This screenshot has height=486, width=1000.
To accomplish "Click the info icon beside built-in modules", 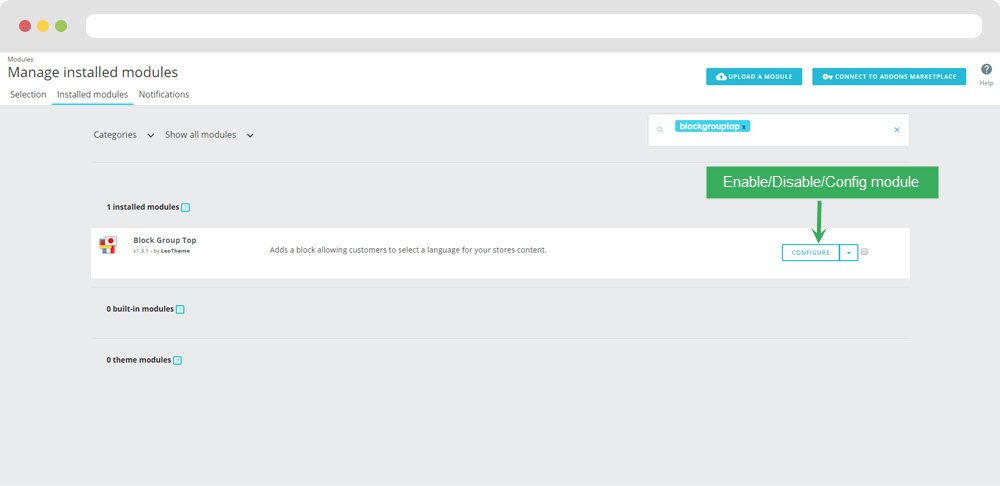I will 180,310.
